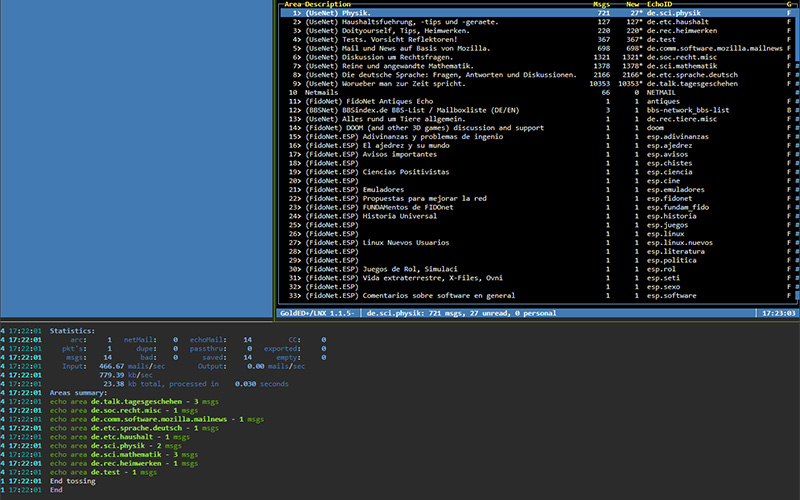
Task: Select the 'Tests. Vorsicht Reflektoren!' area row
Action: 538,39
